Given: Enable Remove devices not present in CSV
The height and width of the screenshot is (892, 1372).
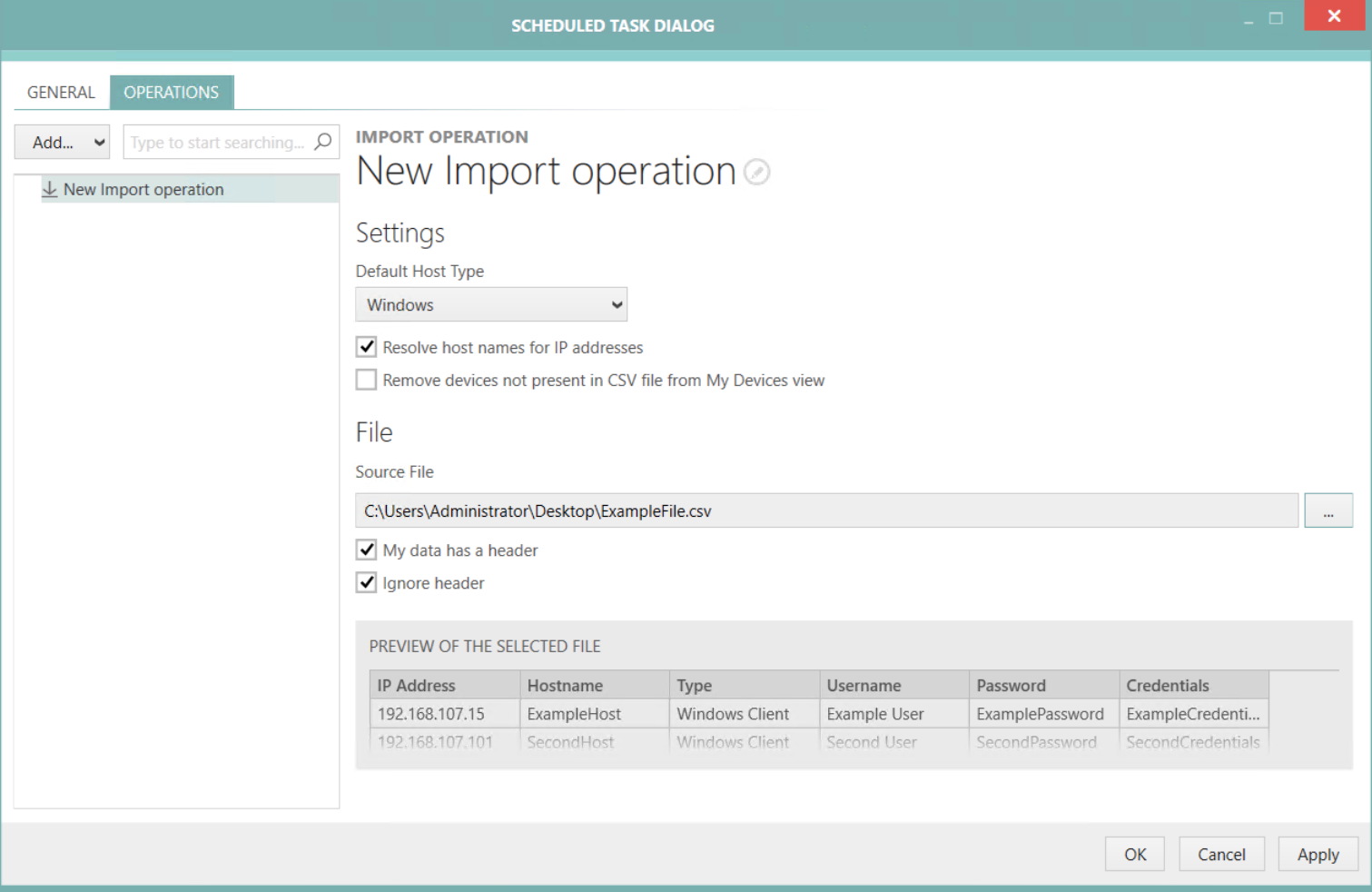Looking at the screenshot, I should click(367, 380).
